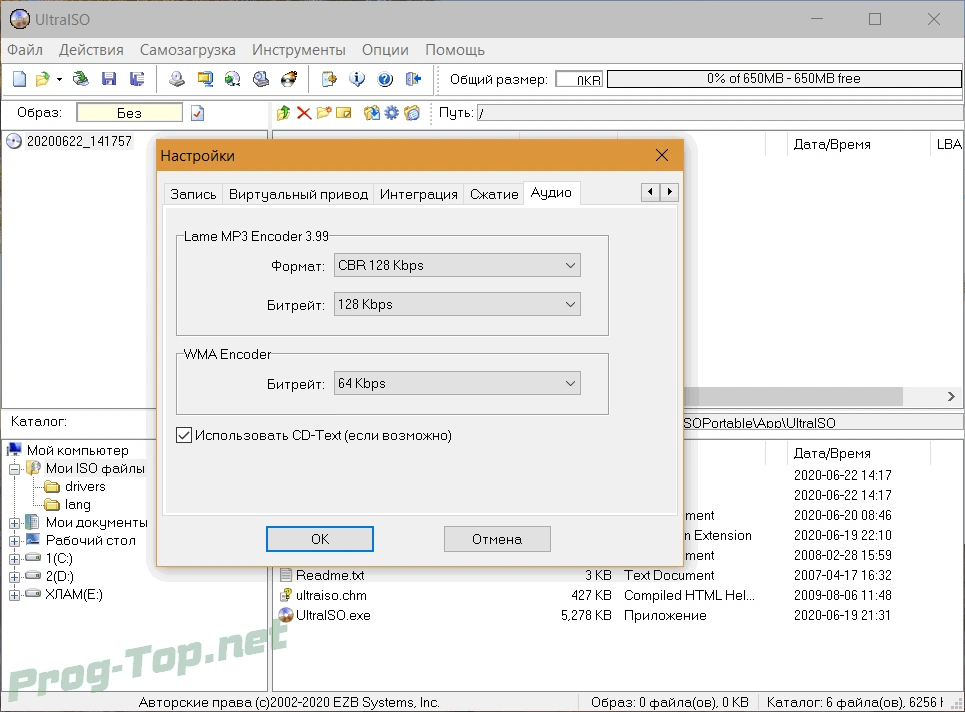Image resolution: width=965 pixels, height=712 pixels.
Task: Open the Формат CBR 128 Kbps dropdown
Action: (x=457, y=265)
